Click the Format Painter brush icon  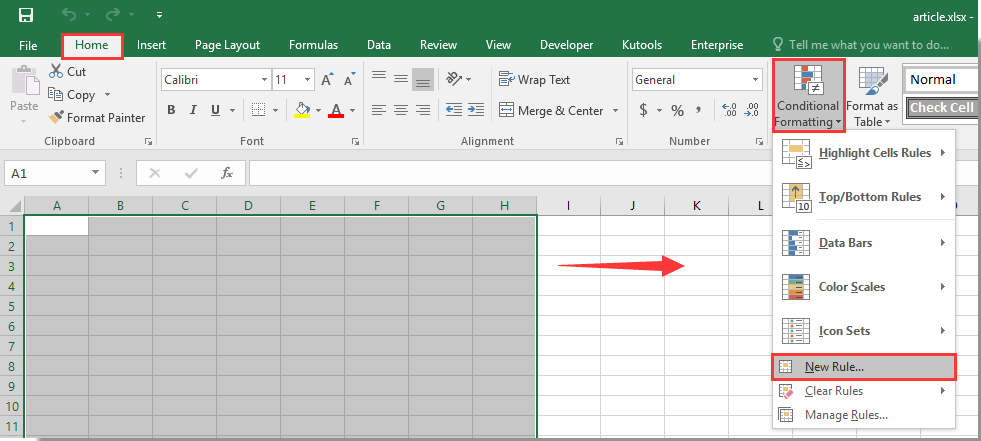click(57, 118)
